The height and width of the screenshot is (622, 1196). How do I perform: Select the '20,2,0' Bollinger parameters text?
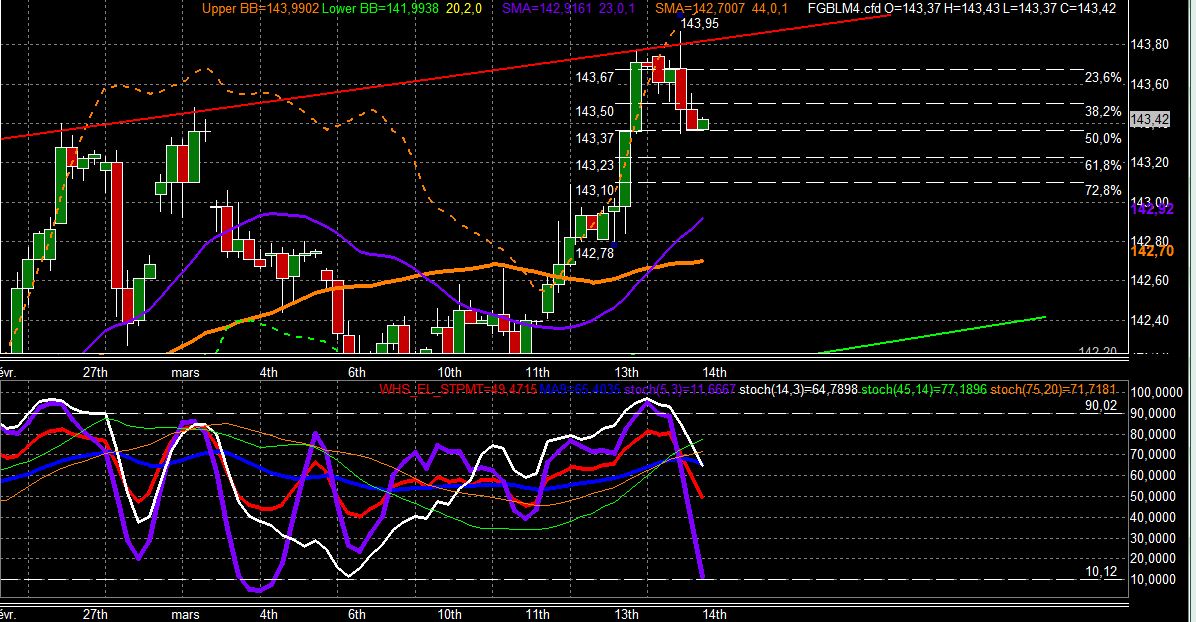tap(462, 8)
